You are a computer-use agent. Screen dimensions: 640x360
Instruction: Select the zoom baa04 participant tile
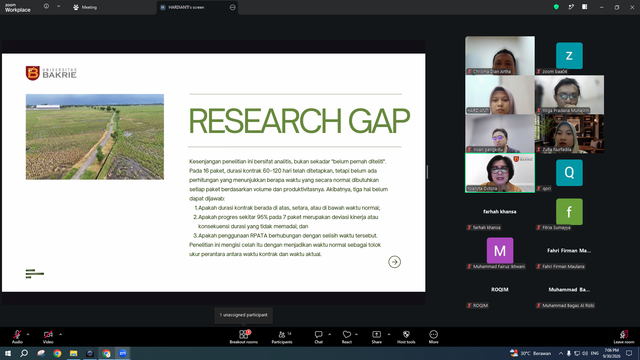click(x=569, y=55)
